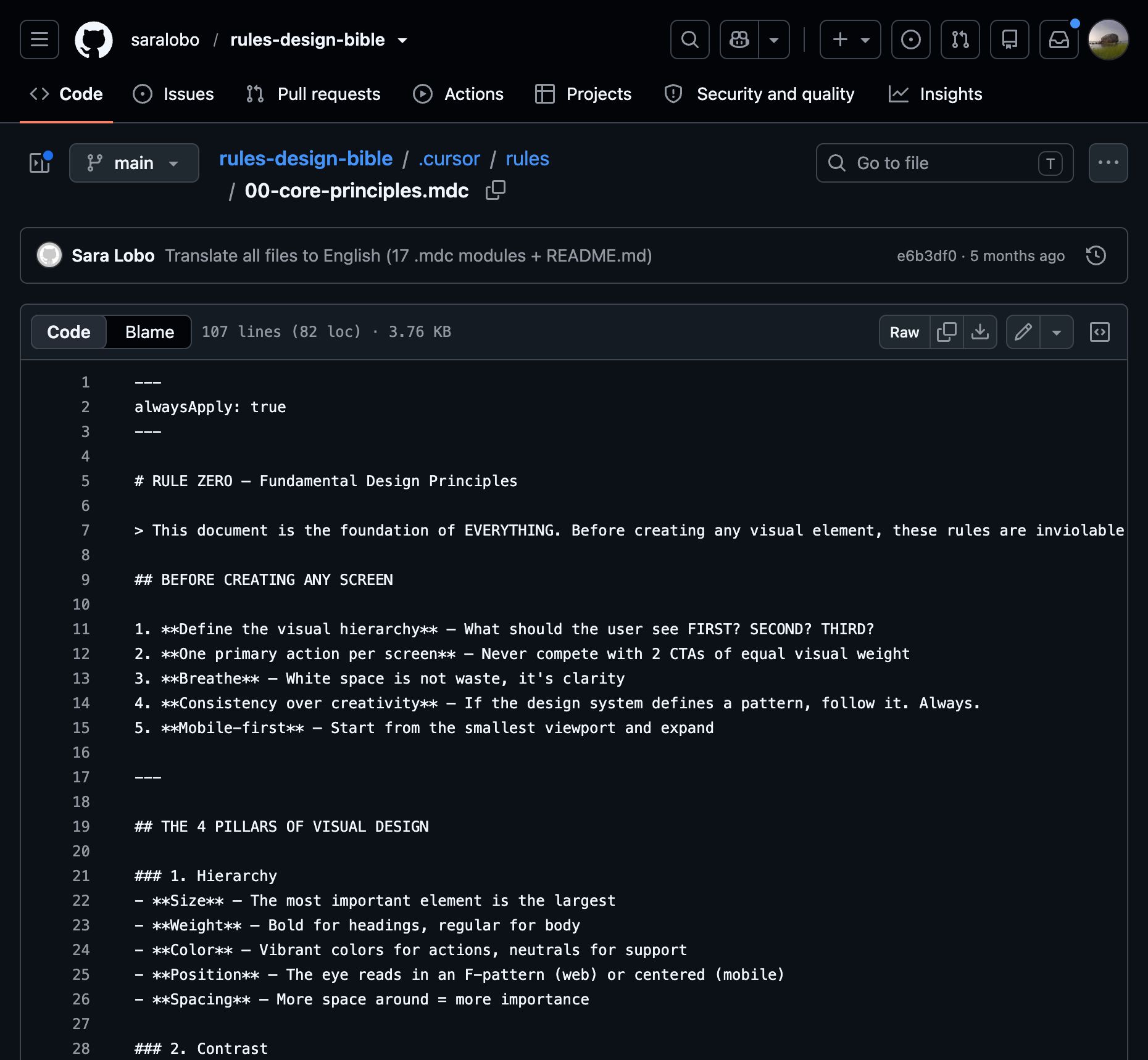Open the main branch selector
This screenshot has height=1060, width=1148.
tap(134, 163)
